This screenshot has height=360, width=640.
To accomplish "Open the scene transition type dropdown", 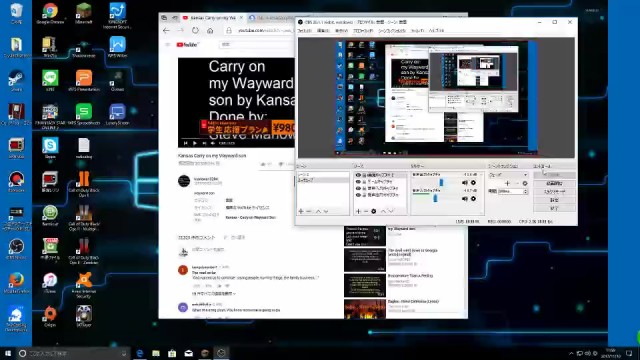I will (508, 175).
